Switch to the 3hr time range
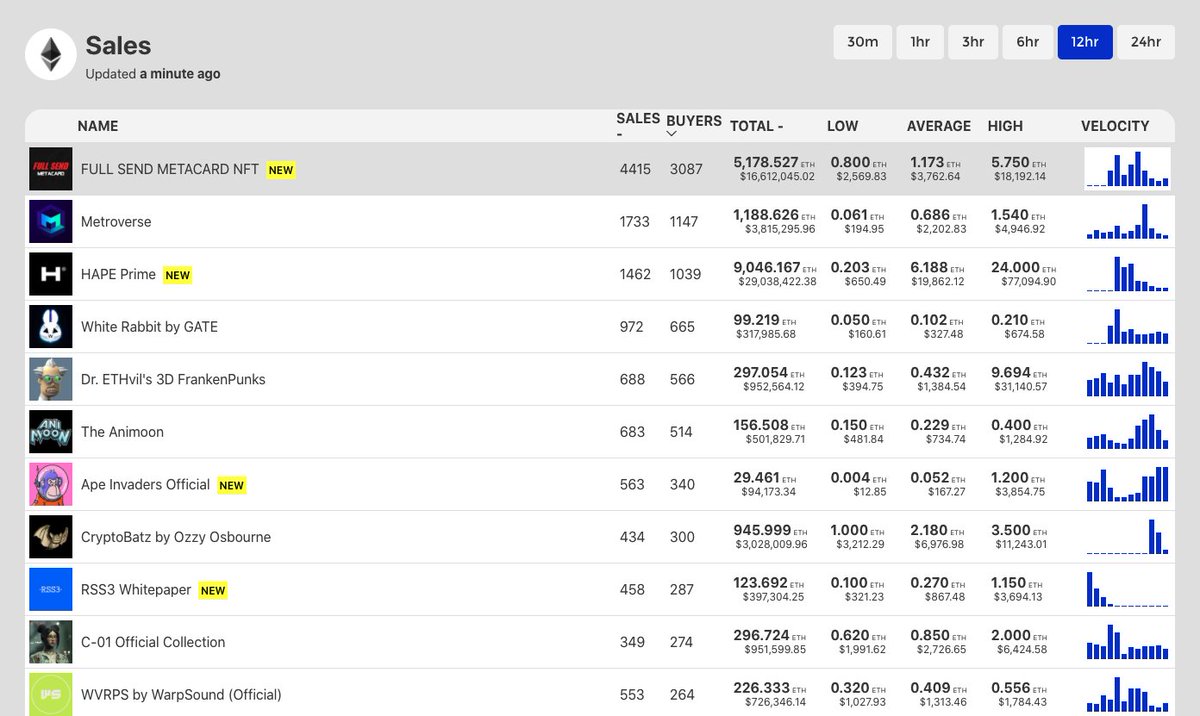 973,42
